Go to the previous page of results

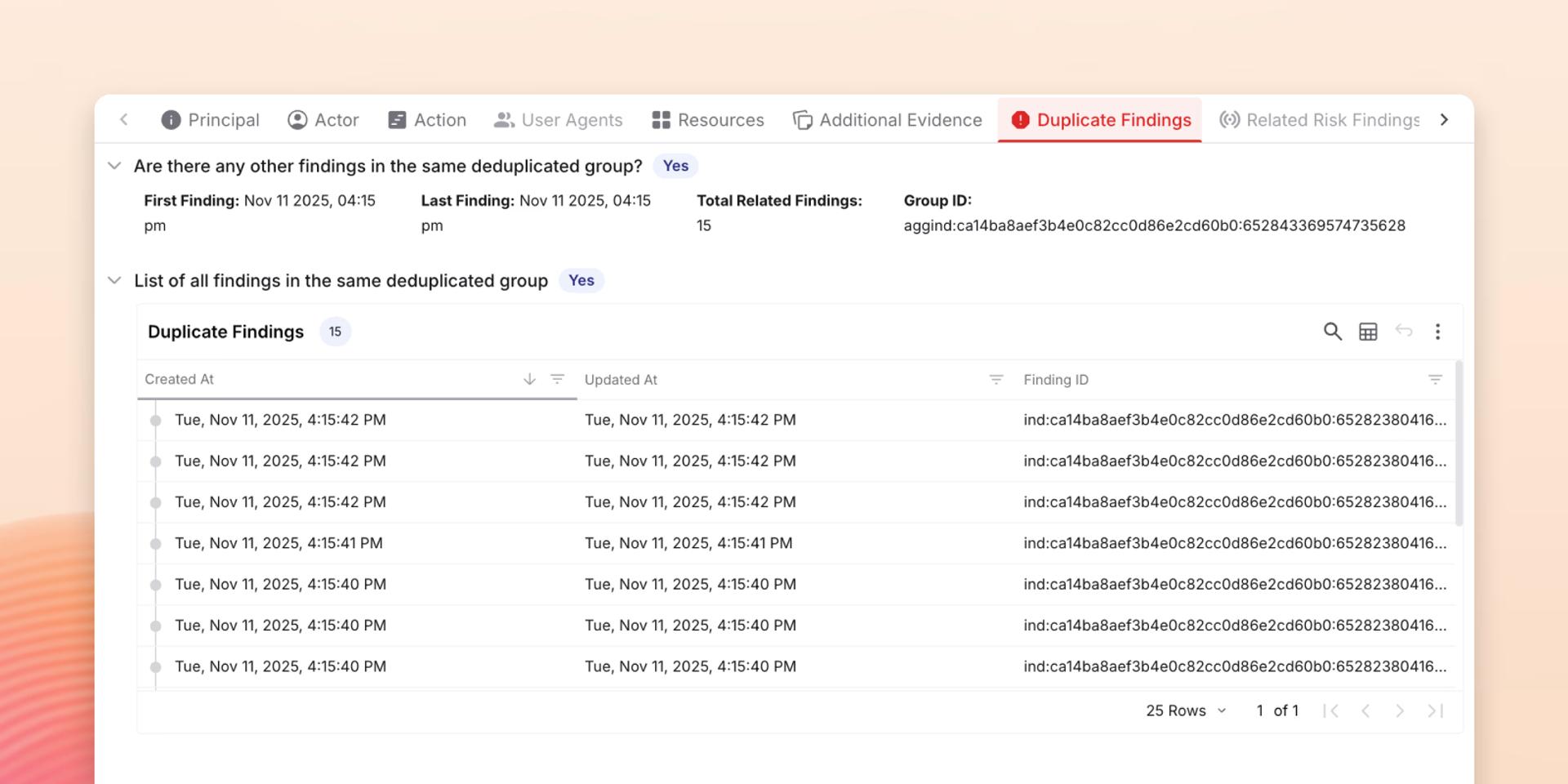(x=1365, y=710)
